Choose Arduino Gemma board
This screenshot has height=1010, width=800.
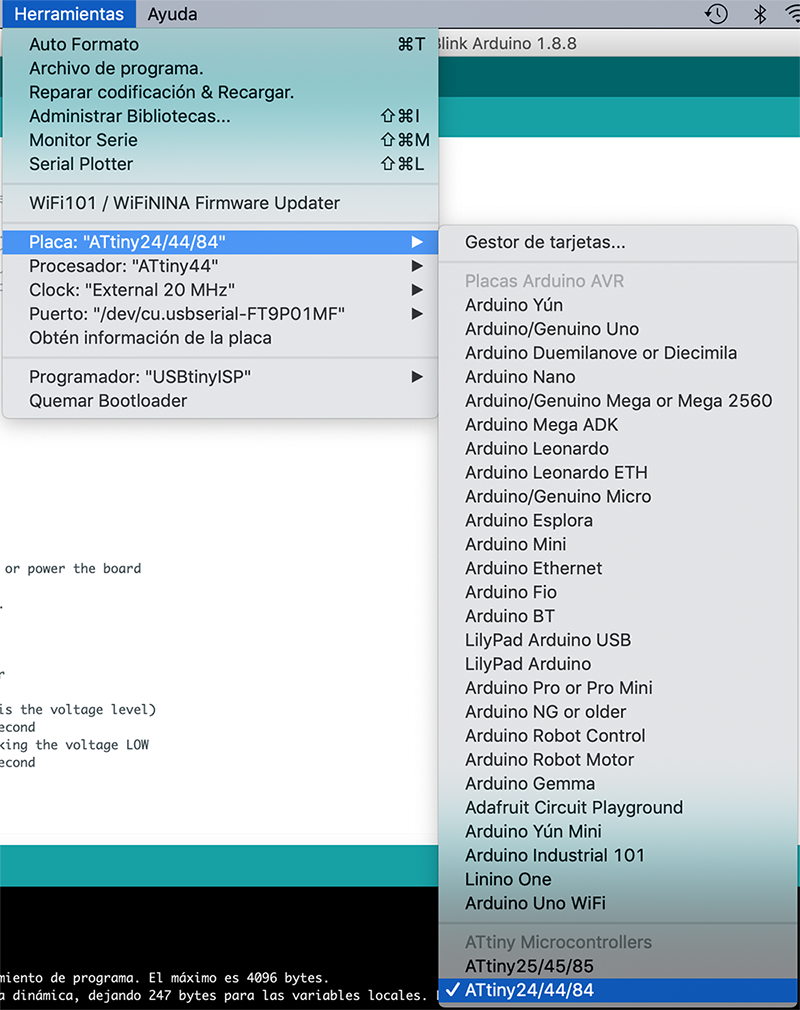pyautogui.click(x=618, y=783)
